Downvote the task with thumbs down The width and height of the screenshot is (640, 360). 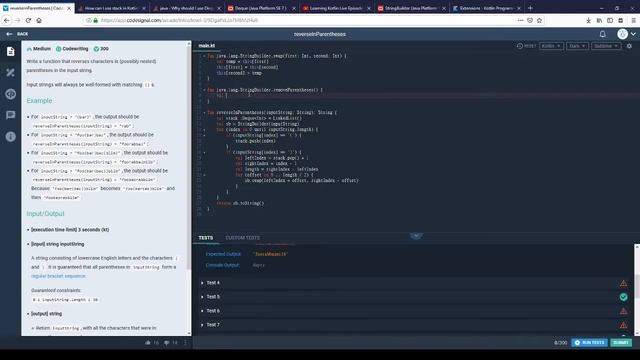pyautogui.click(x=167, y=342)
